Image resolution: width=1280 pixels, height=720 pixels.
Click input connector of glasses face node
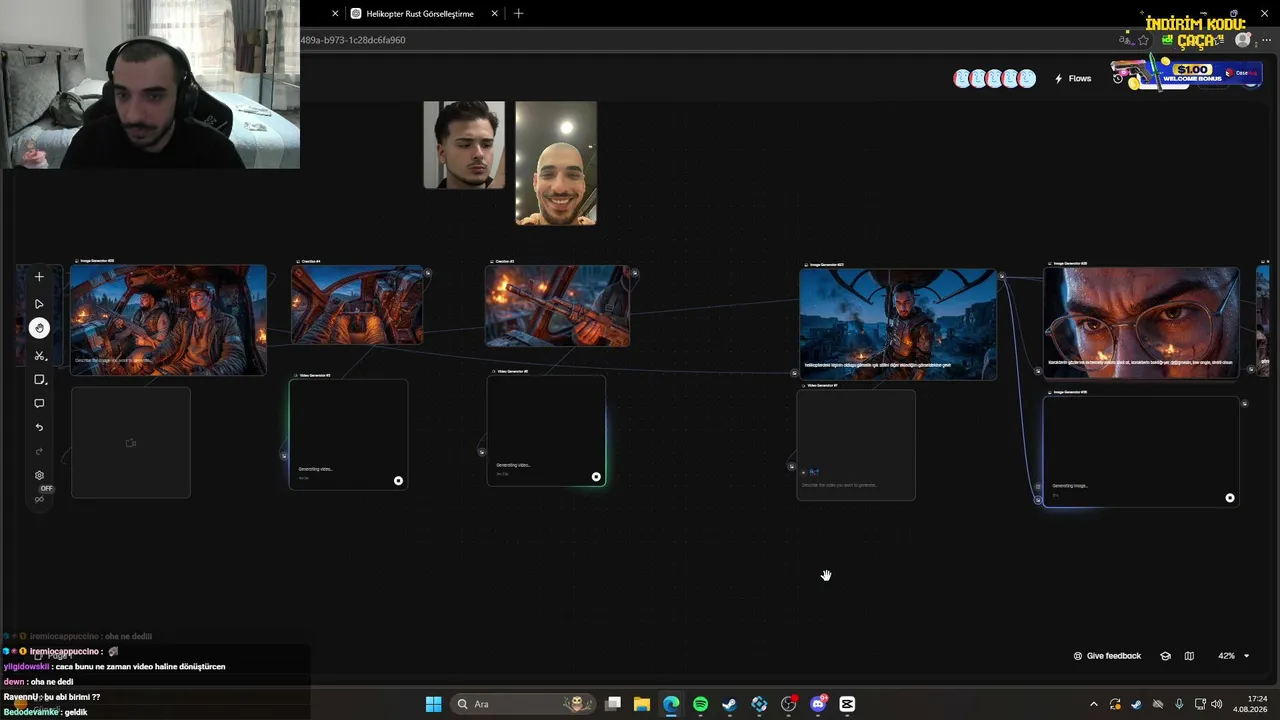(x=1038, y=372)
